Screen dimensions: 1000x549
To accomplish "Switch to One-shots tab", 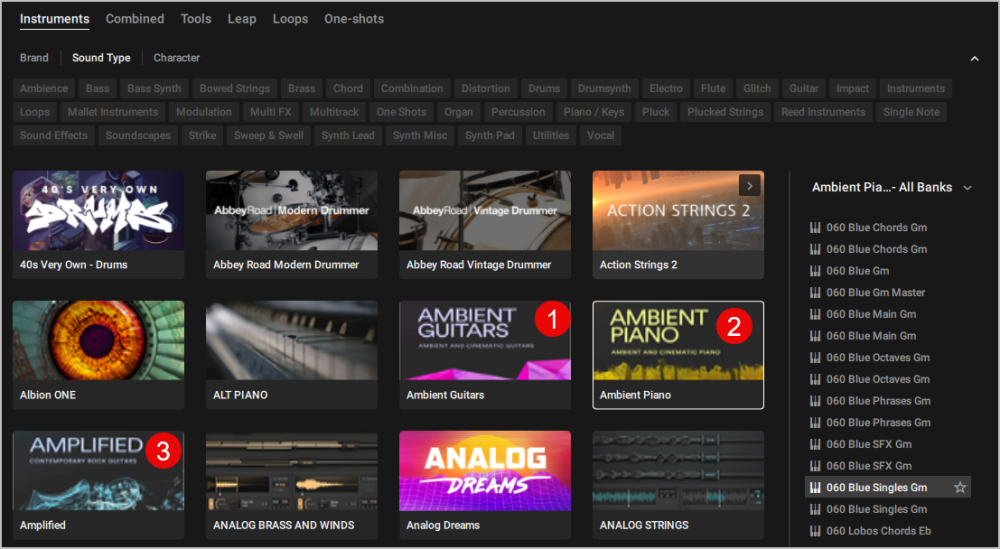I will [354, 19].
